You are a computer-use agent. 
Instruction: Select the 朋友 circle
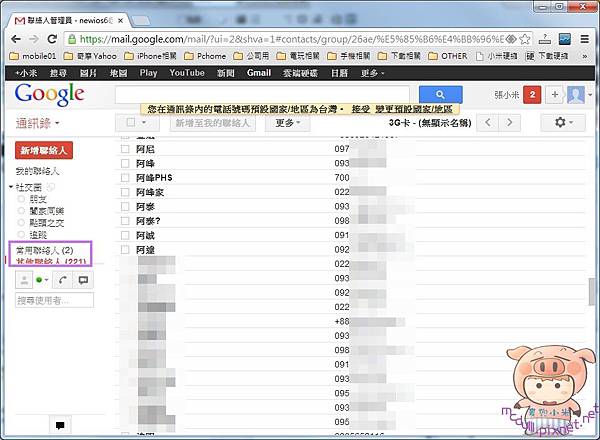pyautogui.click(x=38, y=199)
